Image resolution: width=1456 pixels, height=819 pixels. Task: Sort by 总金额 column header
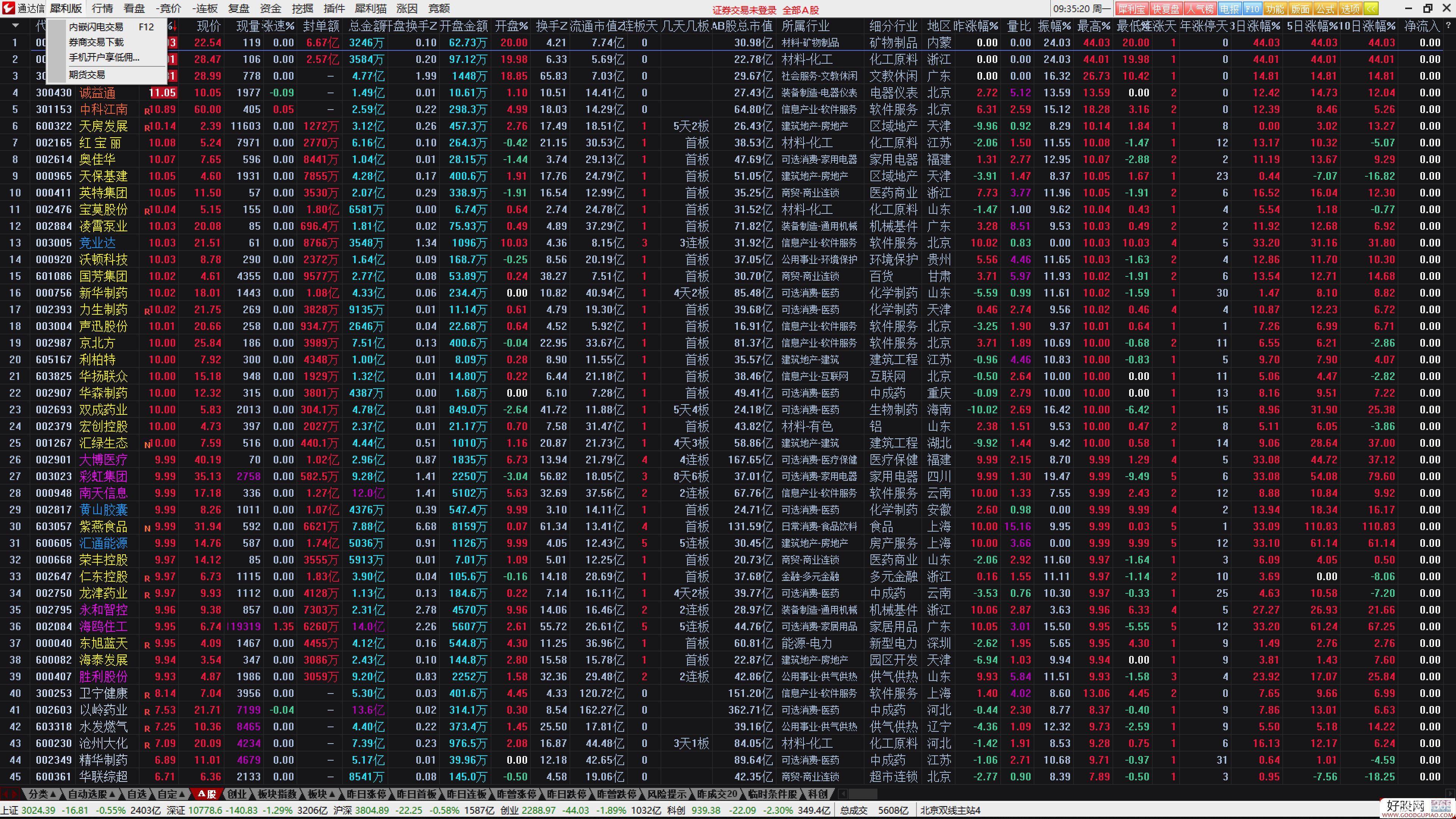[367, 25]
